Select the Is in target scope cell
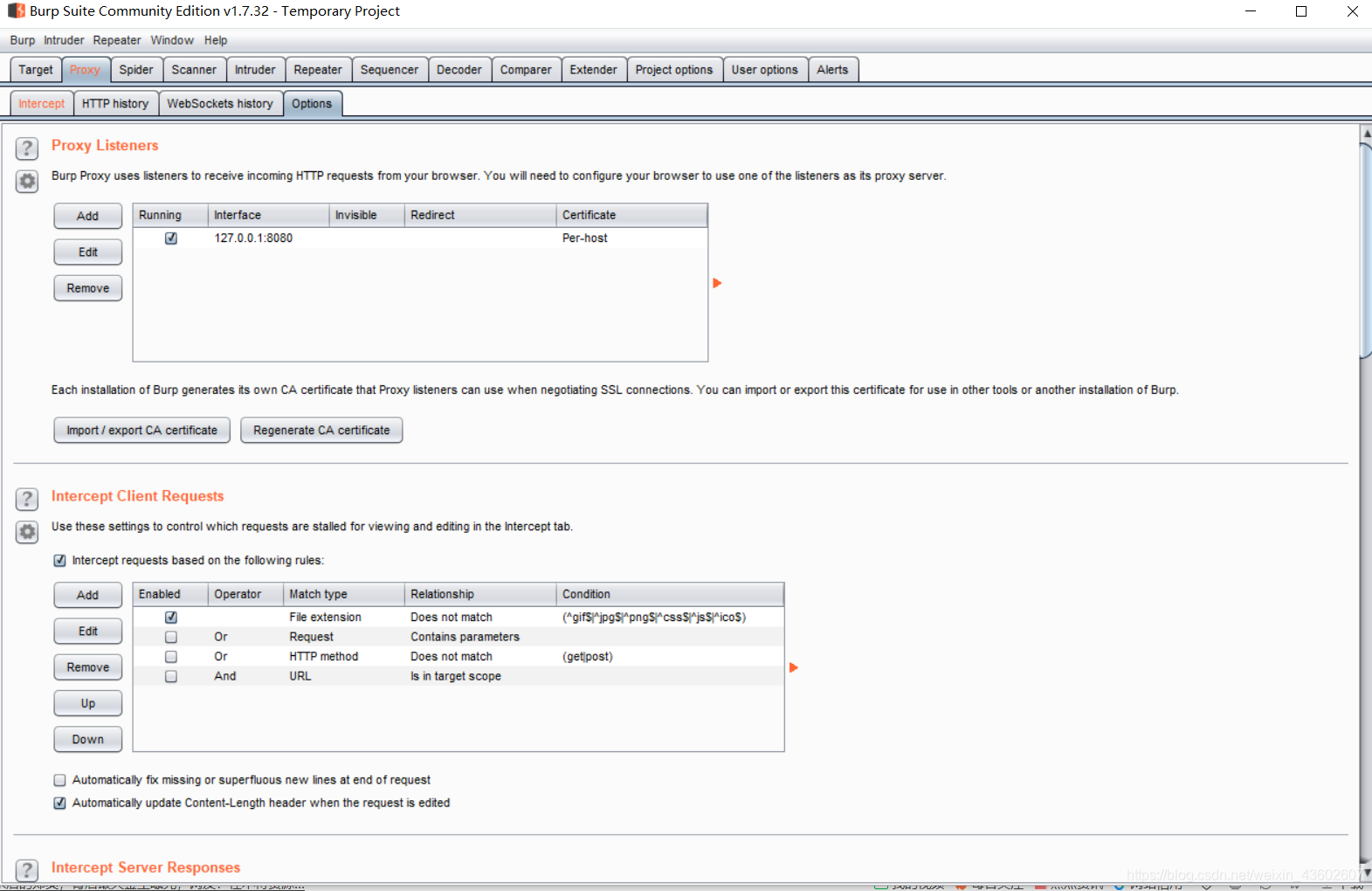This screenshot has height=891, width=1372. [x=480, y=676]
